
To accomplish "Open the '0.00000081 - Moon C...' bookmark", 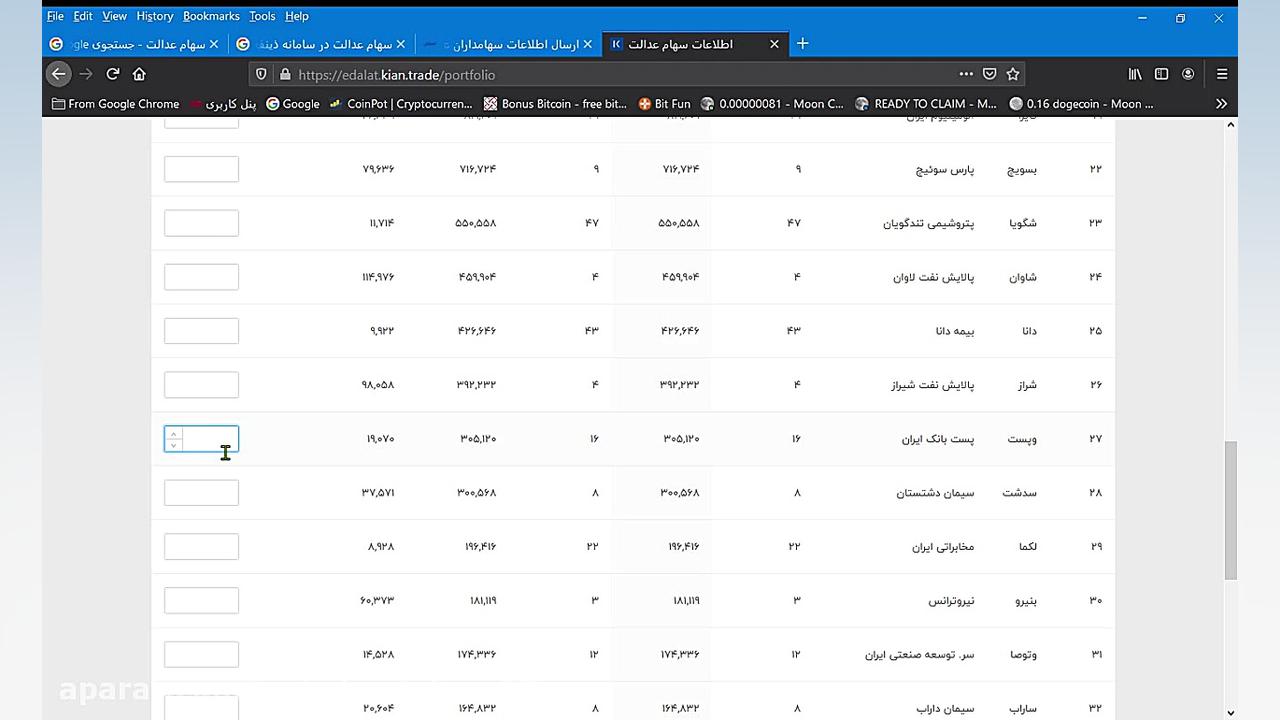I will [773, 104].
